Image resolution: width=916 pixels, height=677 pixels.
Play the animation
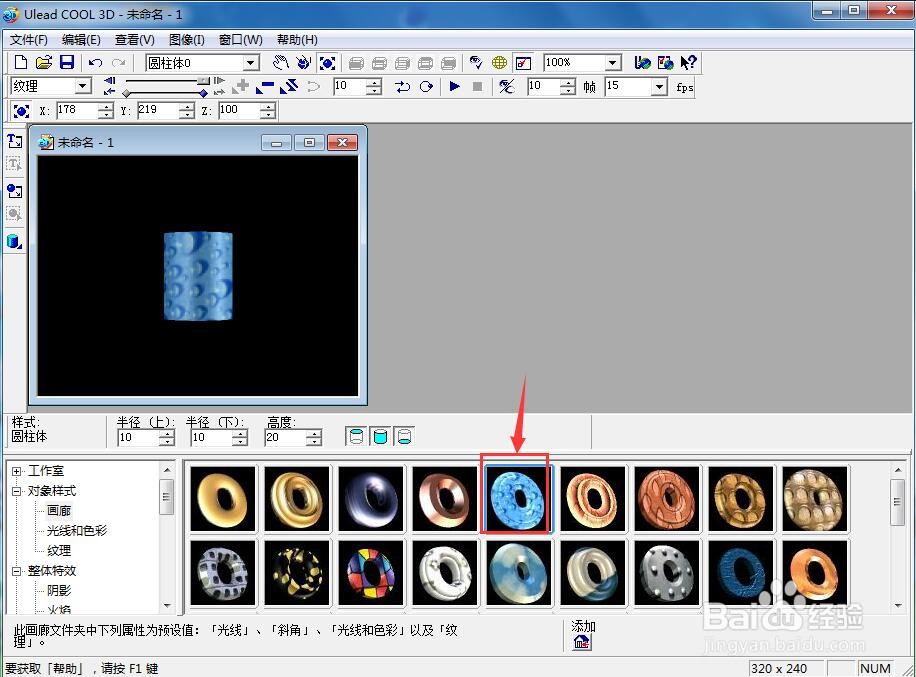454,86
